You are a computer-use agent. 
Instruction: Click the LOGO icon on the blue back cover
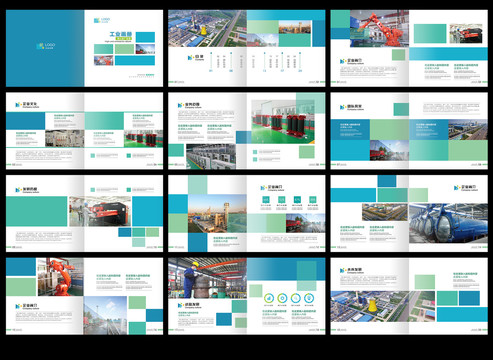[x=45, y=46]
